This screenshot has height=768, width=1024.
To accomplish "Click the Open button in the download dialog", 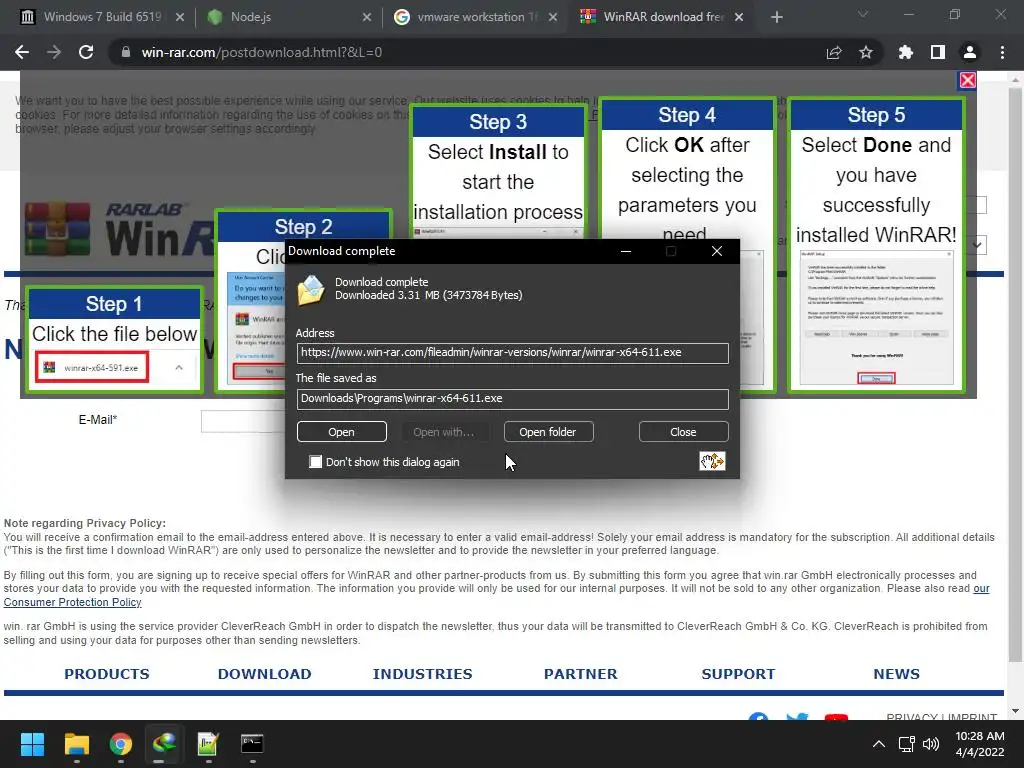I will pos(342,432).
